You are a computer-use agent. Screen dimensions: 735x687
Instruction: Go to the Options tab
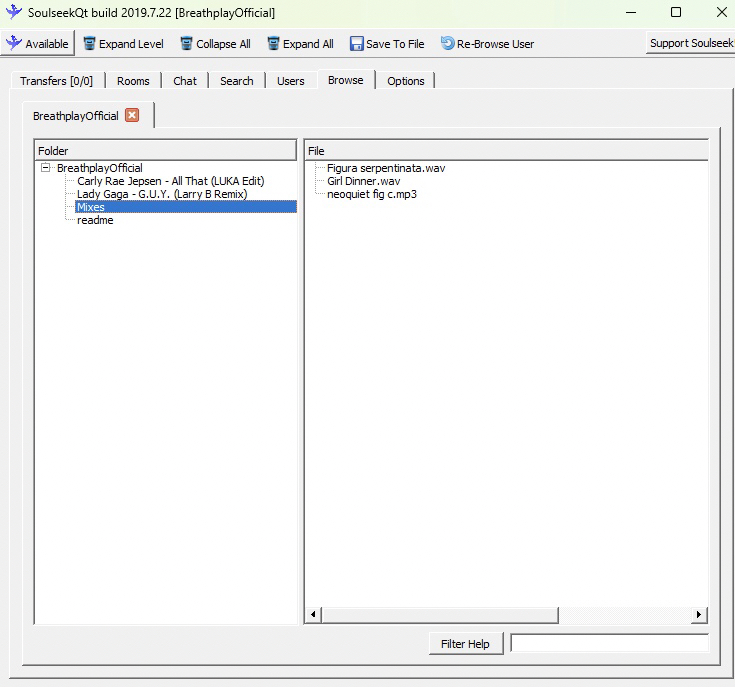(405, 81)
